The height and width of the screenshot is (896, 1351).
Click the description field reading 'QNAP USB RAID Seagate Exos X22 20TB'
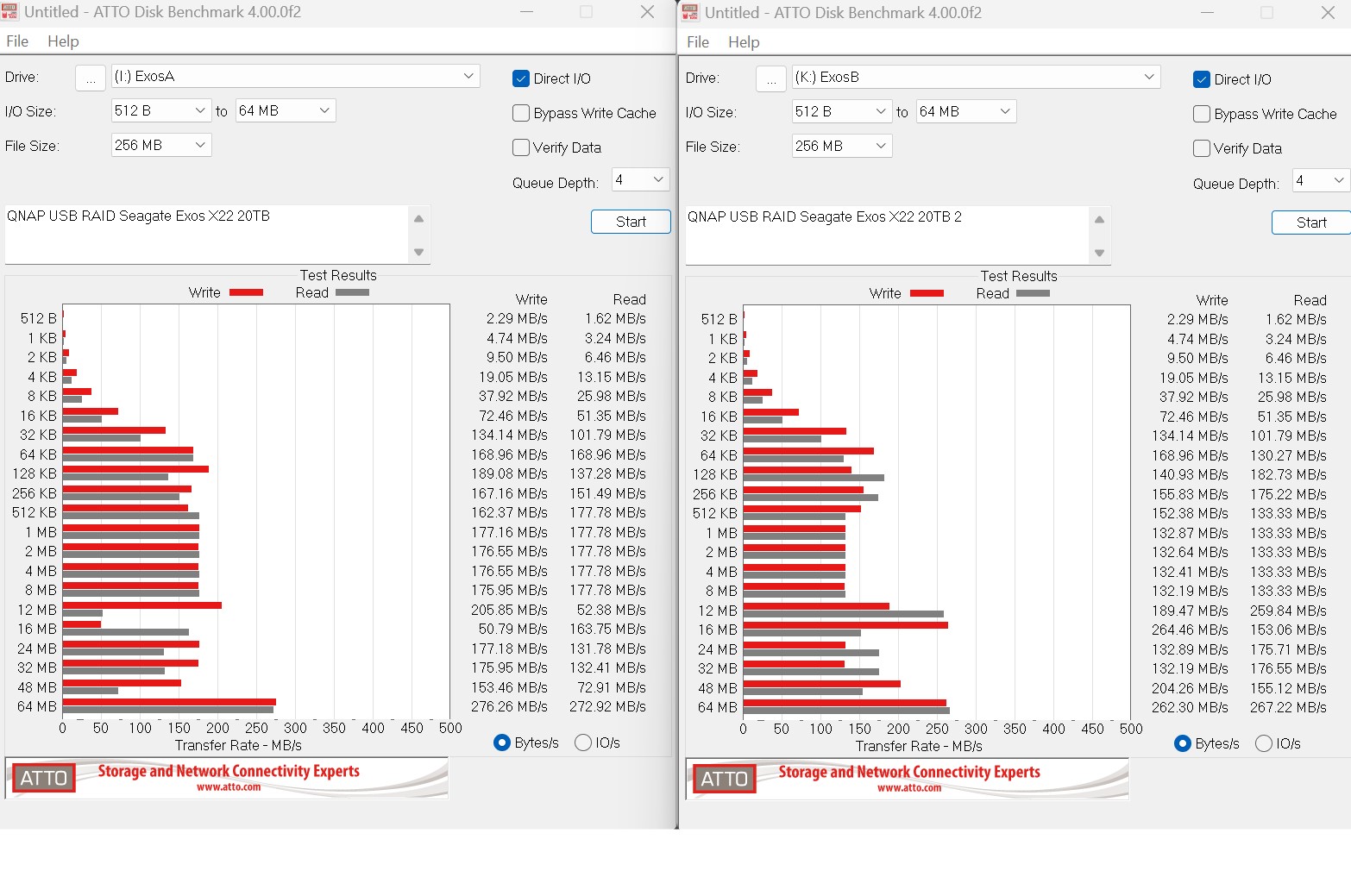point(205,234)
